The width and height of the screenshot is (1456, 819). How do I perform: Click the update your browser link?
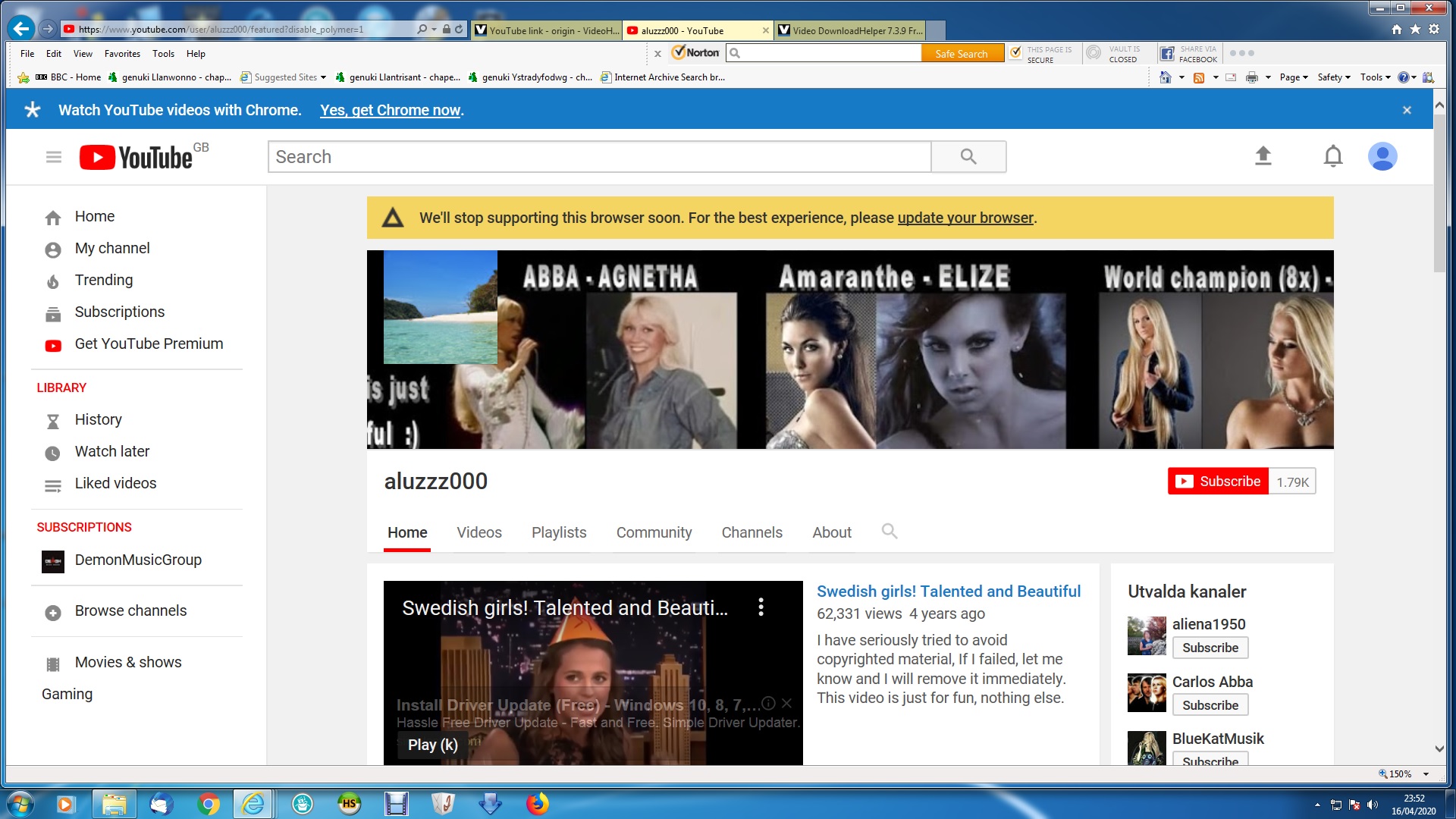[x=965, y=218]
